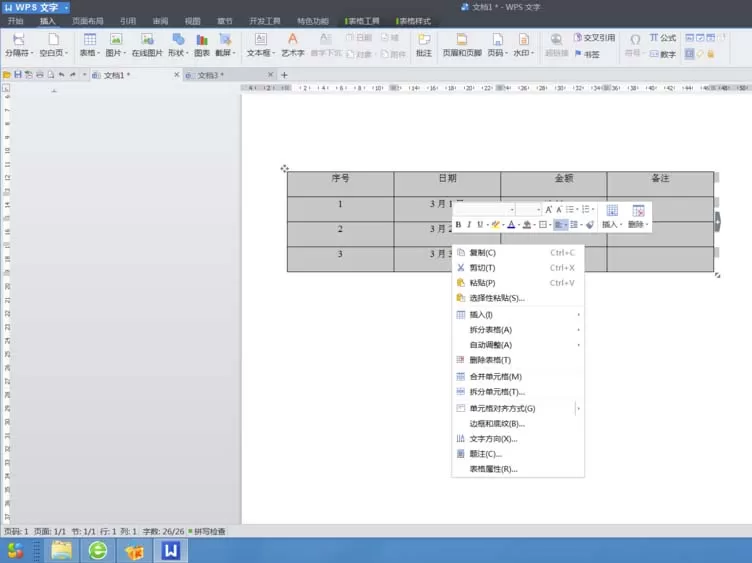Open the font name dropdown in mini toolbar

512,210
